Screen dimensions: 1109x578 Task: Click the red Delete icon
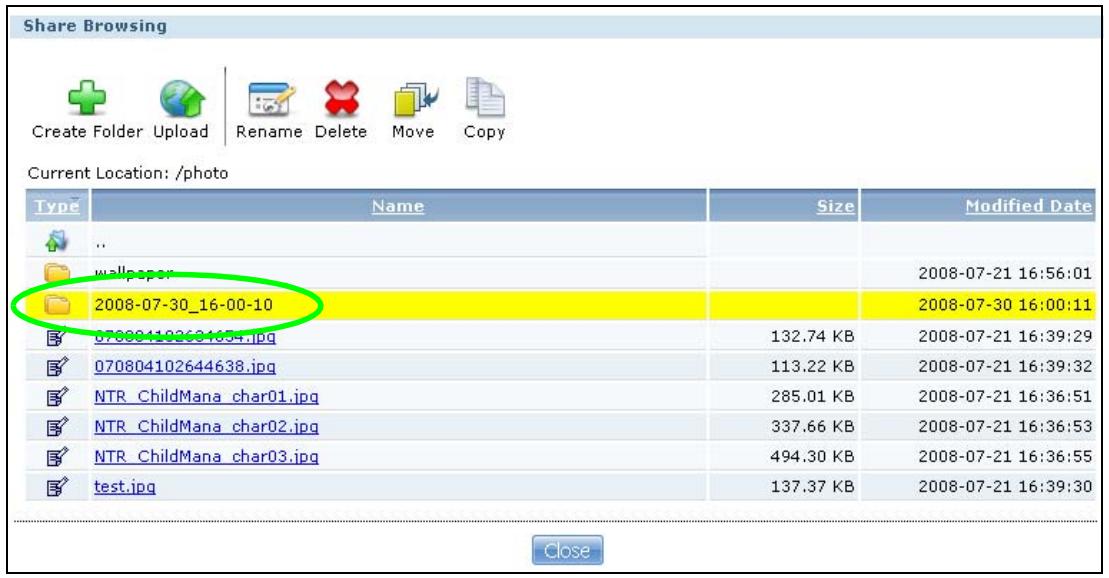click(342, 98)
